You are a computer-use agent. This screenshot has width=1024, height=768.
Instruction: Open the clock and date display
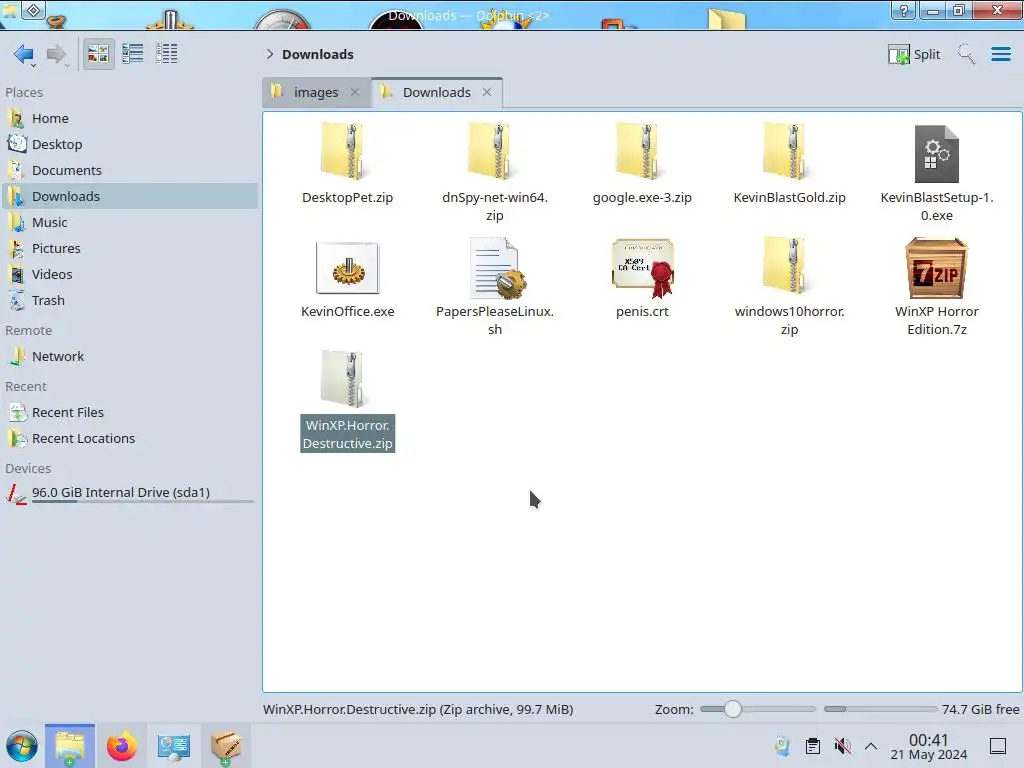929,746
